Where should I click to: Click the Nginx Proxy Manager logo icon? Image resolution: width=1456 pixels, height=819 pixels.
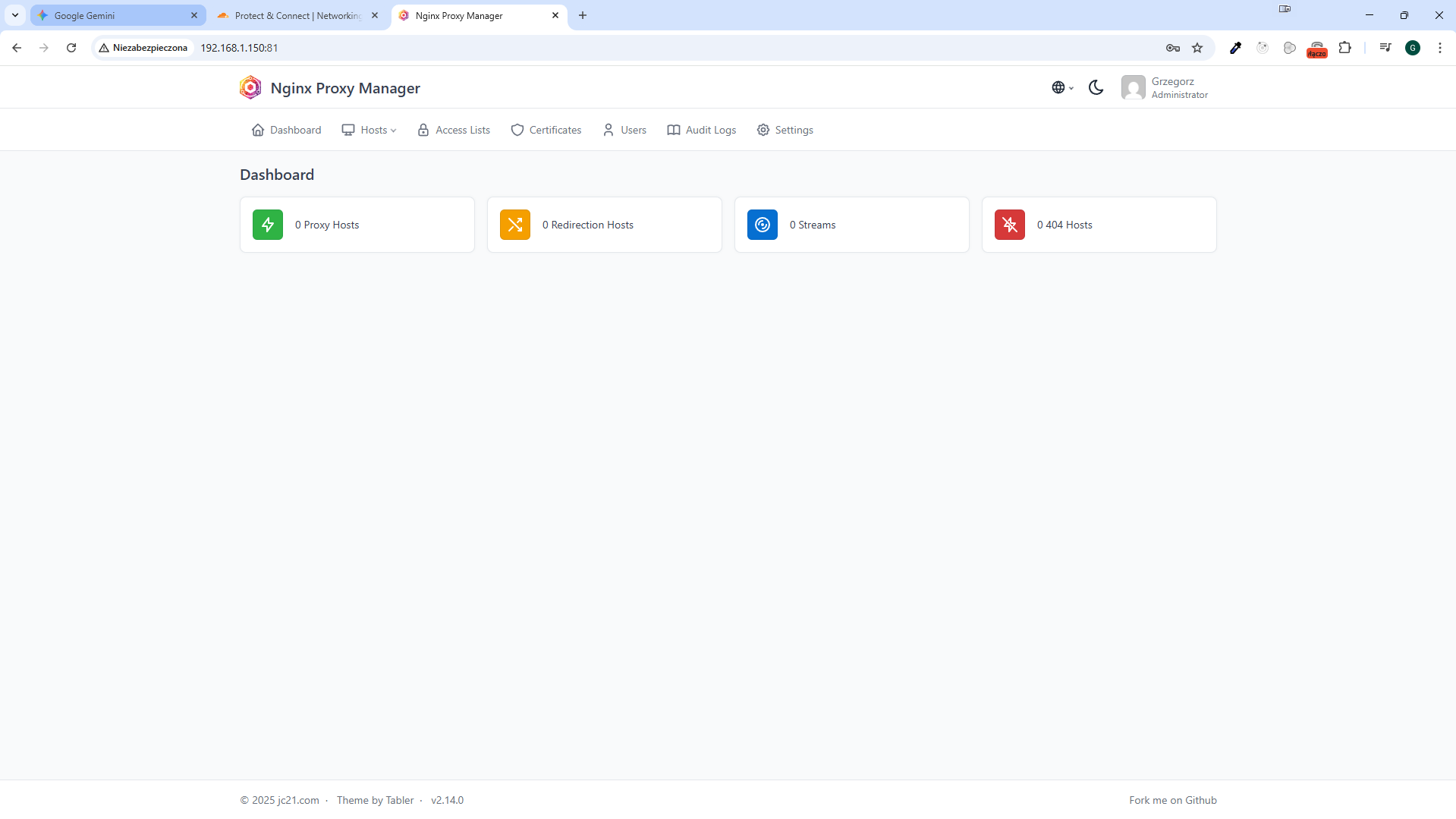click(x=250, y=88)
